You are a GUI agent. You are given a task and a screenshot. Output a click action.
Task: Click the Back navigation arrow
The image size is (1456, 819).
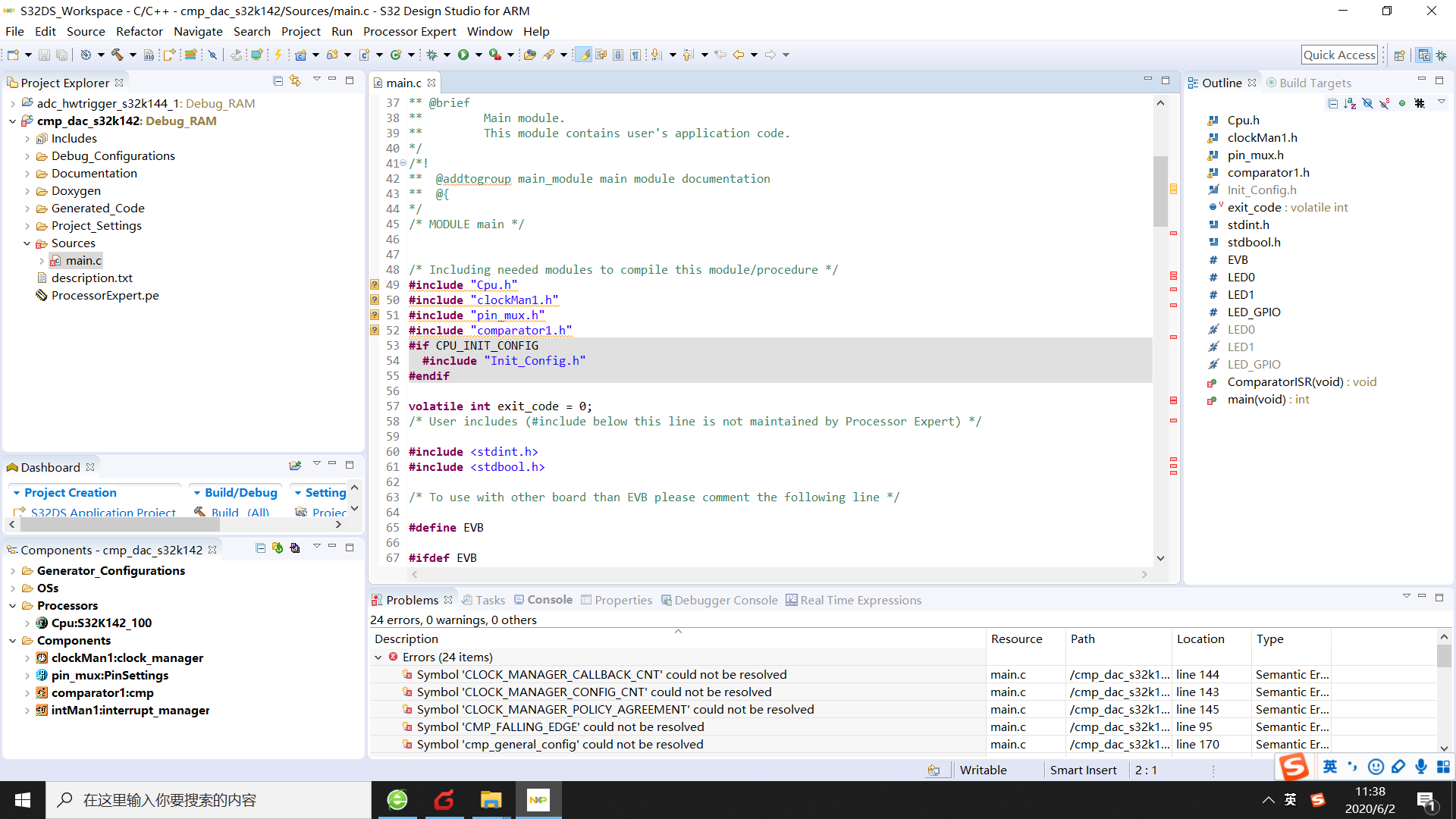[739, 55]
